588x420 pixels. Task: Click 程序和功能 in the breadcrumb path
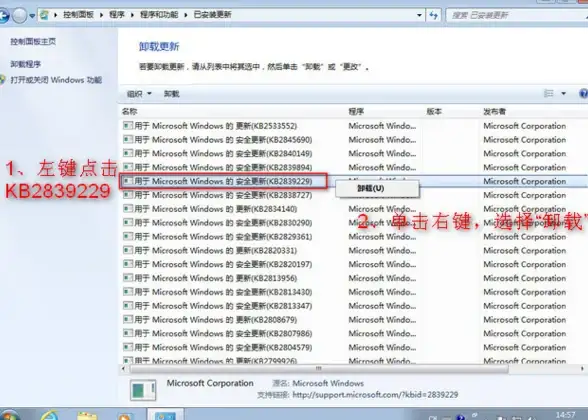(x=159, y=15)
